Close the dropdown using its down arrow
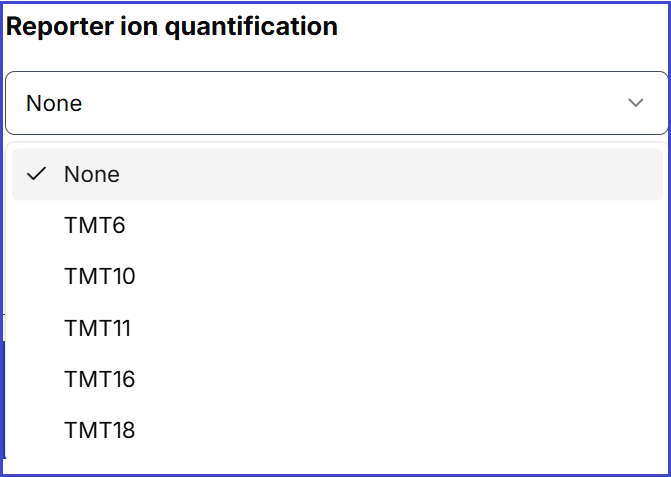Image resolution: width=671 pixels, height=477 pixels. pyautogui.click(x=635, y=103)
